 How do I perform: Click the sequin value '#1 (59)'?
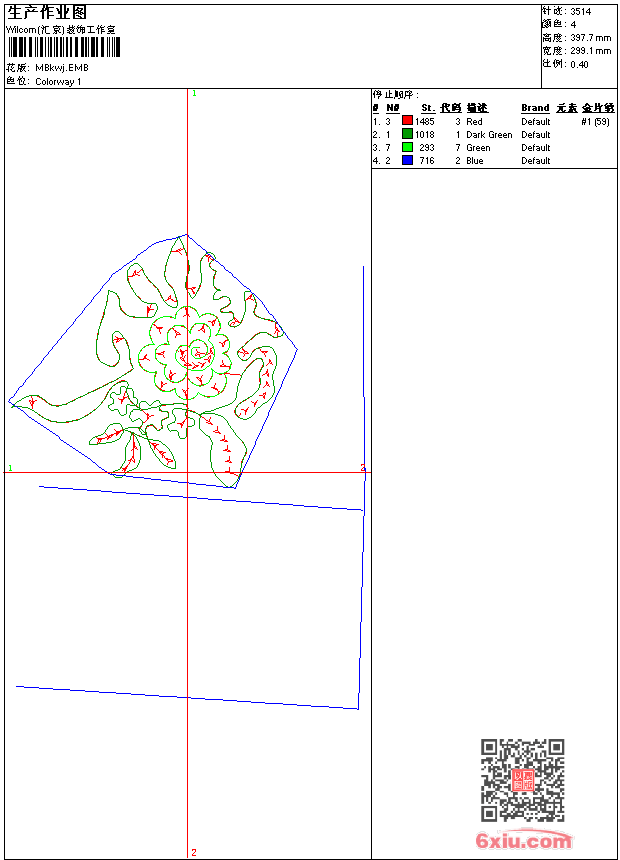pyautogui.click(x=595, y=121)
